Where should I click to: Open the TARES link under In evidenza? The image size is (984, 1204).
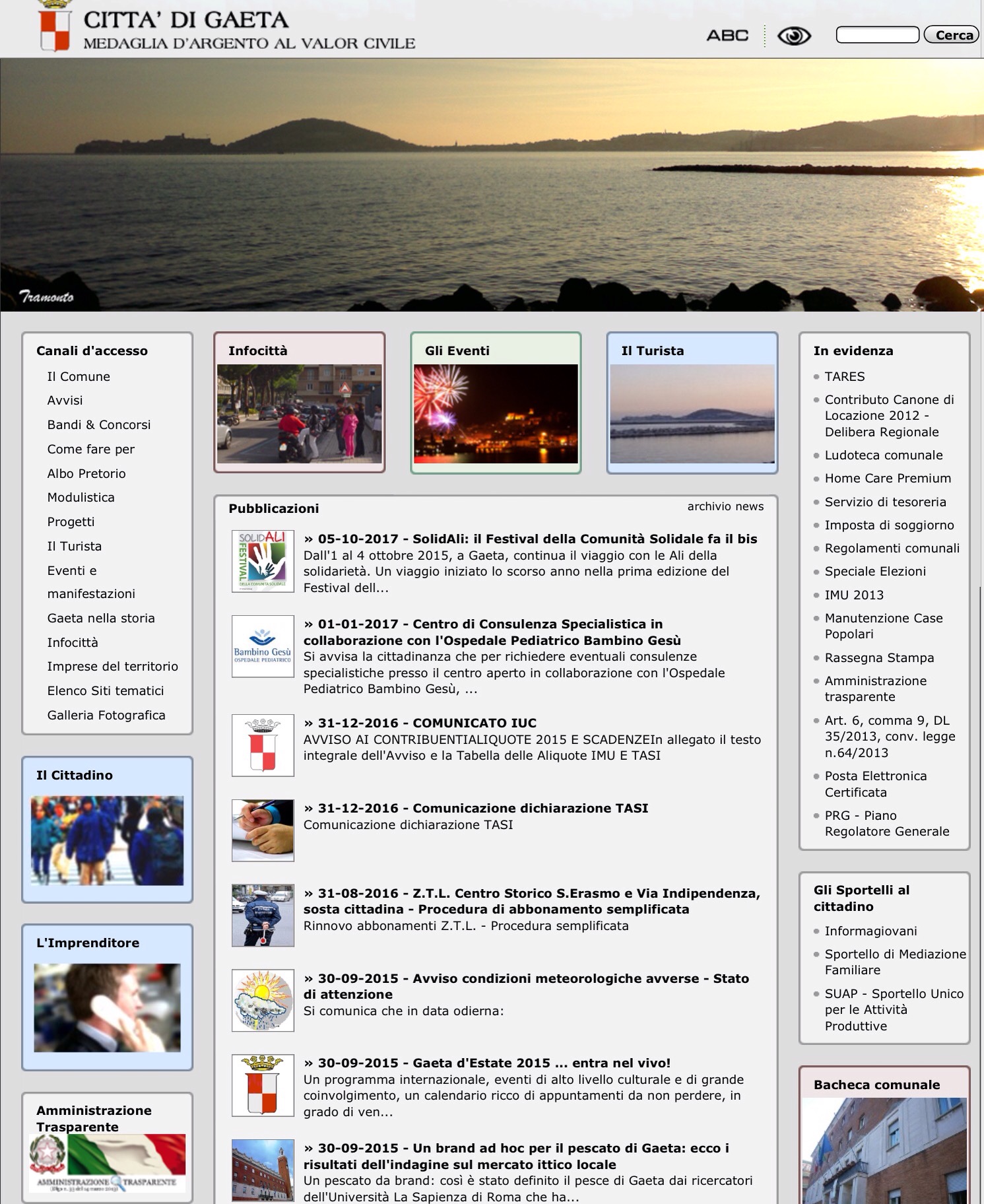coord(844,376)
